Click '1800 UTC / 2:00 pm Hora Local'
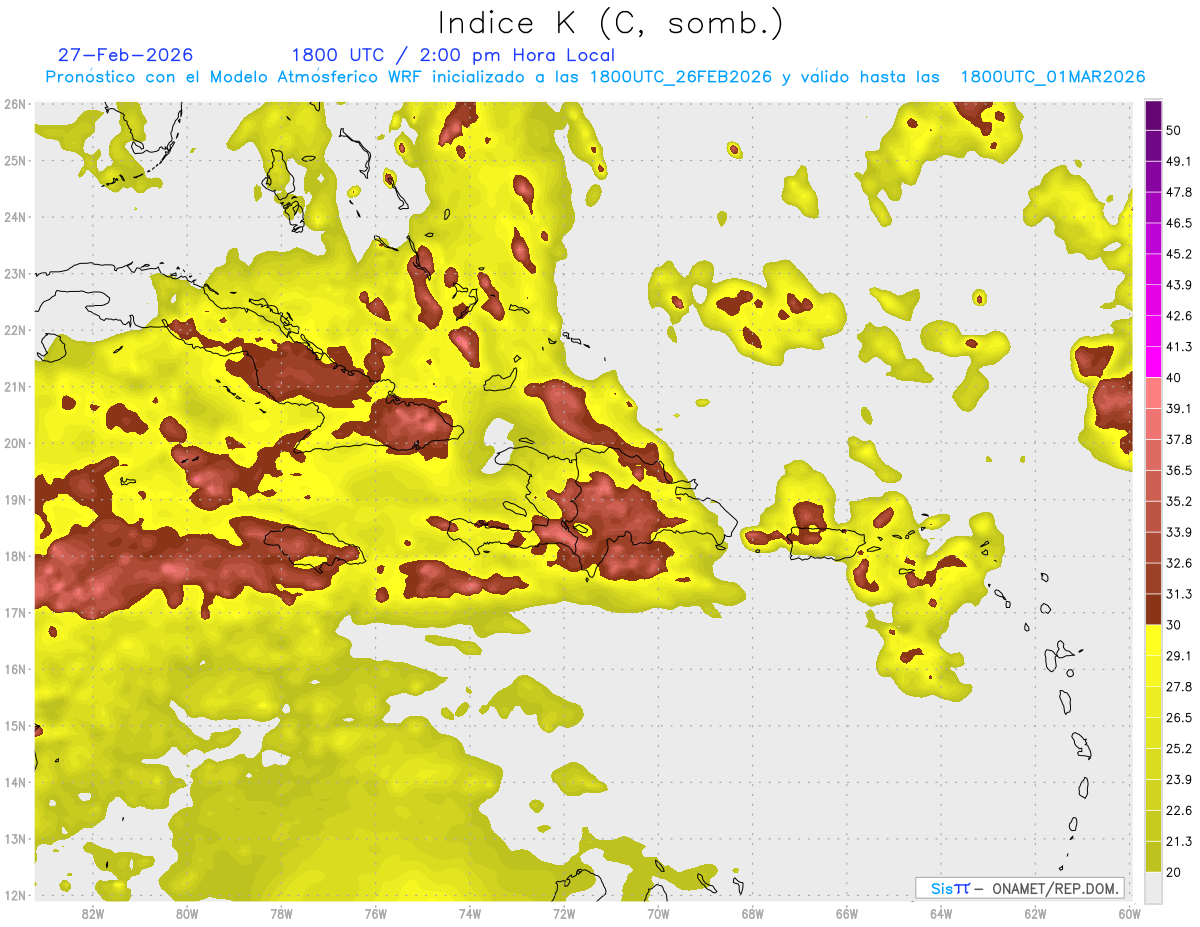The image size is (1200, 927). (453, 56)
